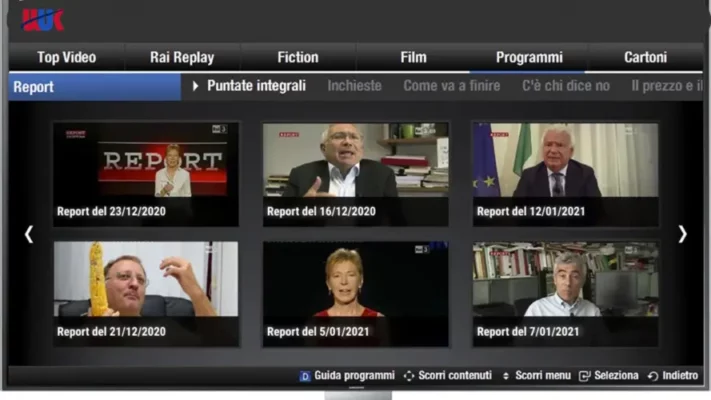The width and height of the screenshot is (711, 400).
Task: Go to next page with right chevron
Action: click(x=682, y=234)
